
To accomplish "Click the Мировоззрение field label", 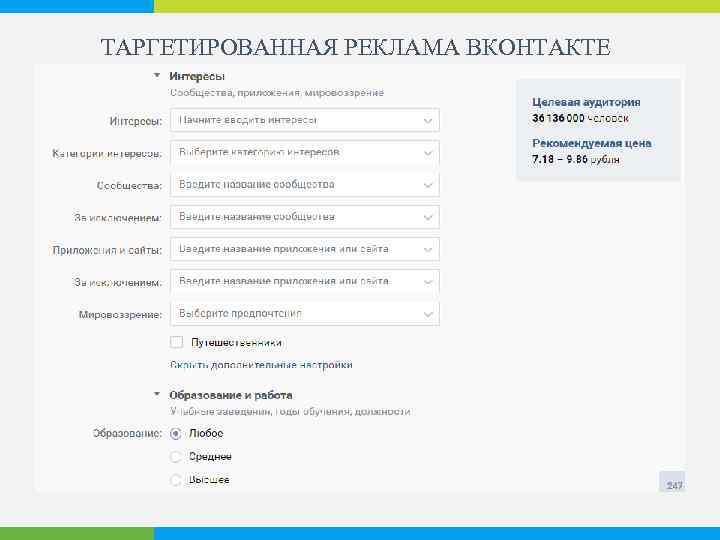I will click(120, 315).
